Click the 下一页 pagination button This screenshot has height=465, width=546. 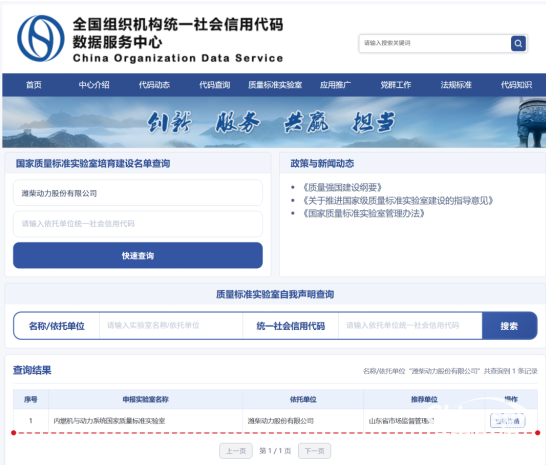point(314,451)
